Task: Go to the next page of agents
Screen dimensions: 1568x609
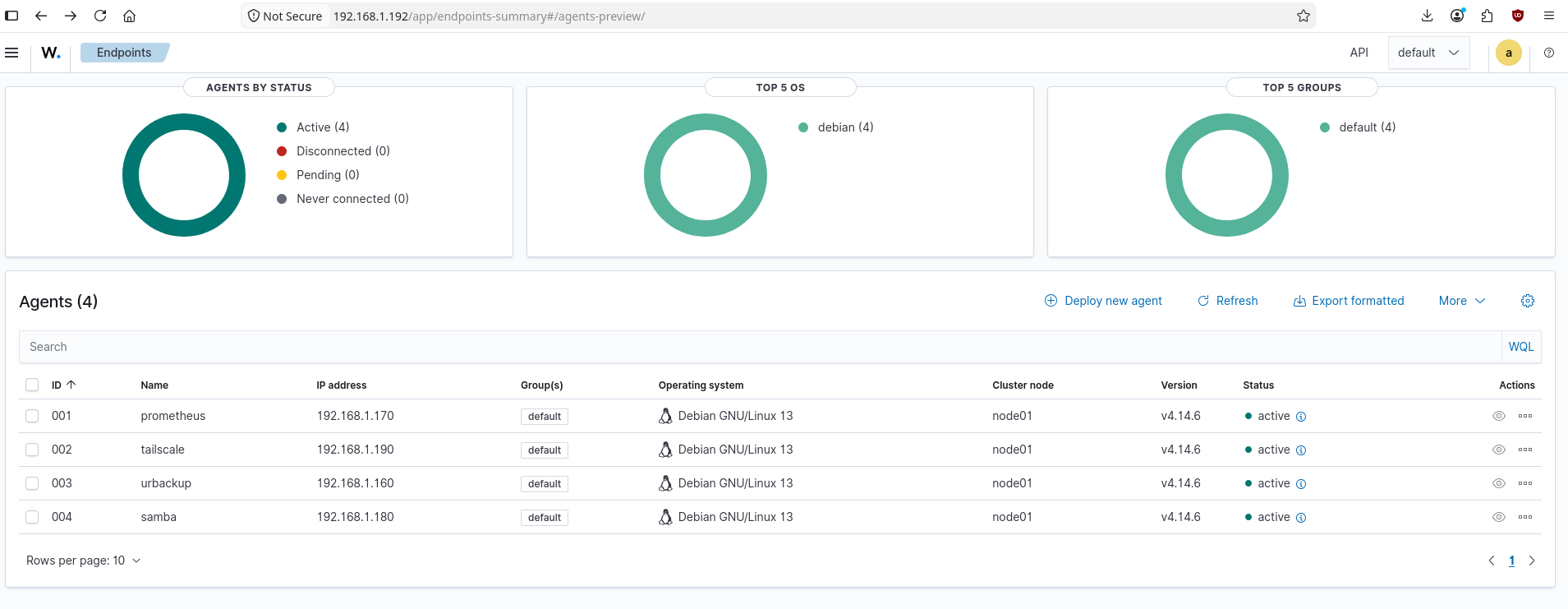Action: (1532, 561)
